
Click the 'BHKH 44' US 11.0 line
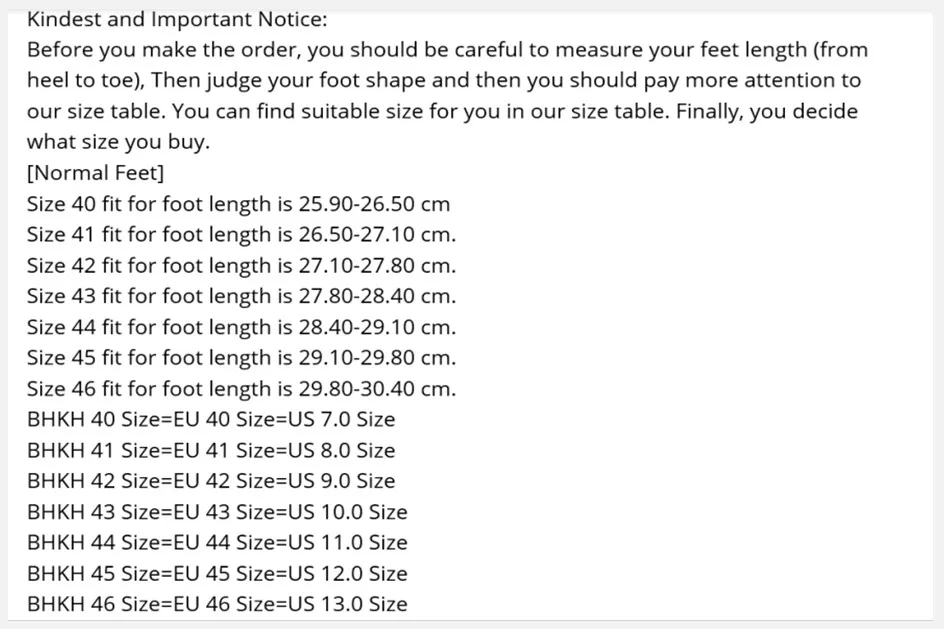217,542
